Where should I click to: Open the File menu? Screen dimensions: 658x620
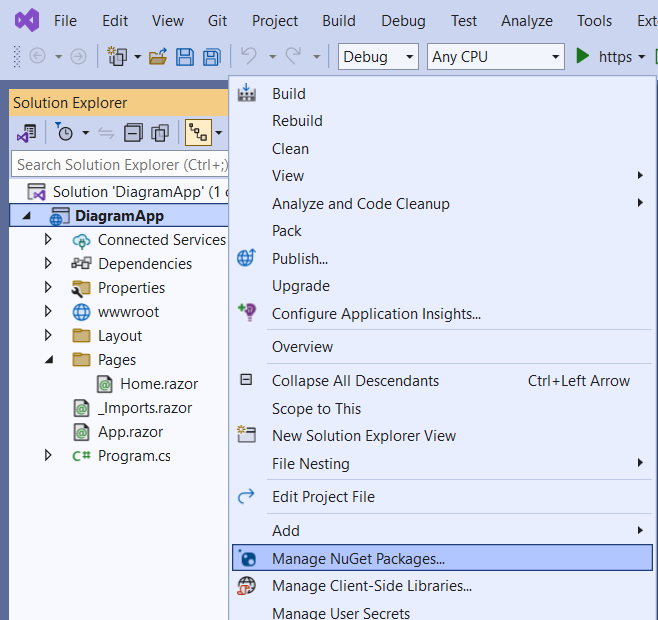65,21
